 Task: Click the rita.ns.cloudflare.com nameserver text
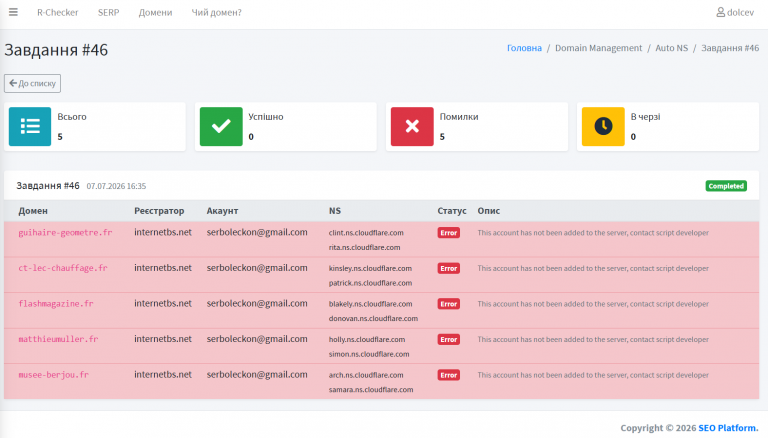pos(364,247)
